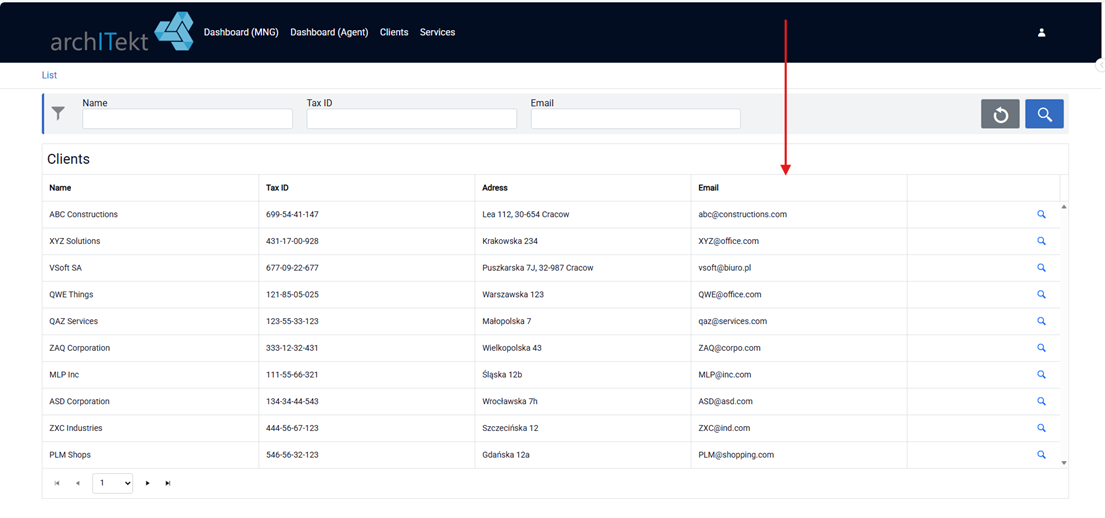The width and height of the screenshot is (1105, 518).
Task: Open the Services menu
Action: [438, 32]
